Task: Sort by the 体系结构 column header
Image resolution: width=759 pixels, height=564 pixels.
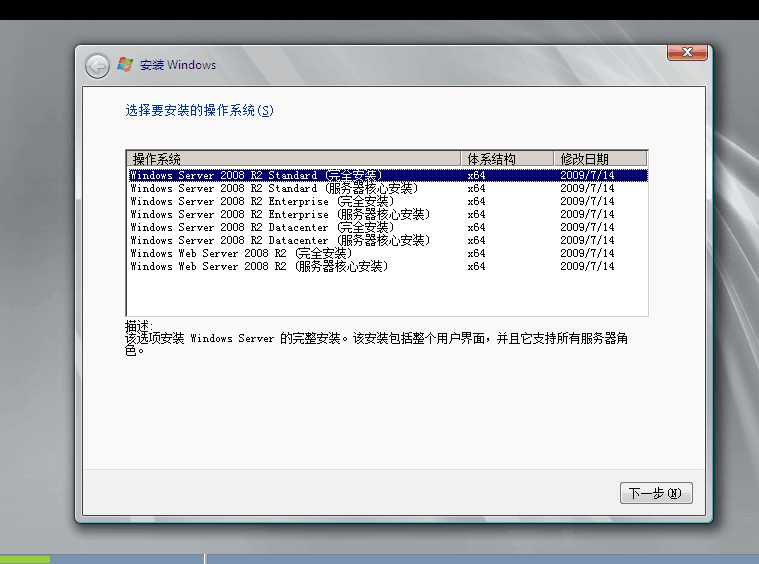Action: tap(507, 159)
